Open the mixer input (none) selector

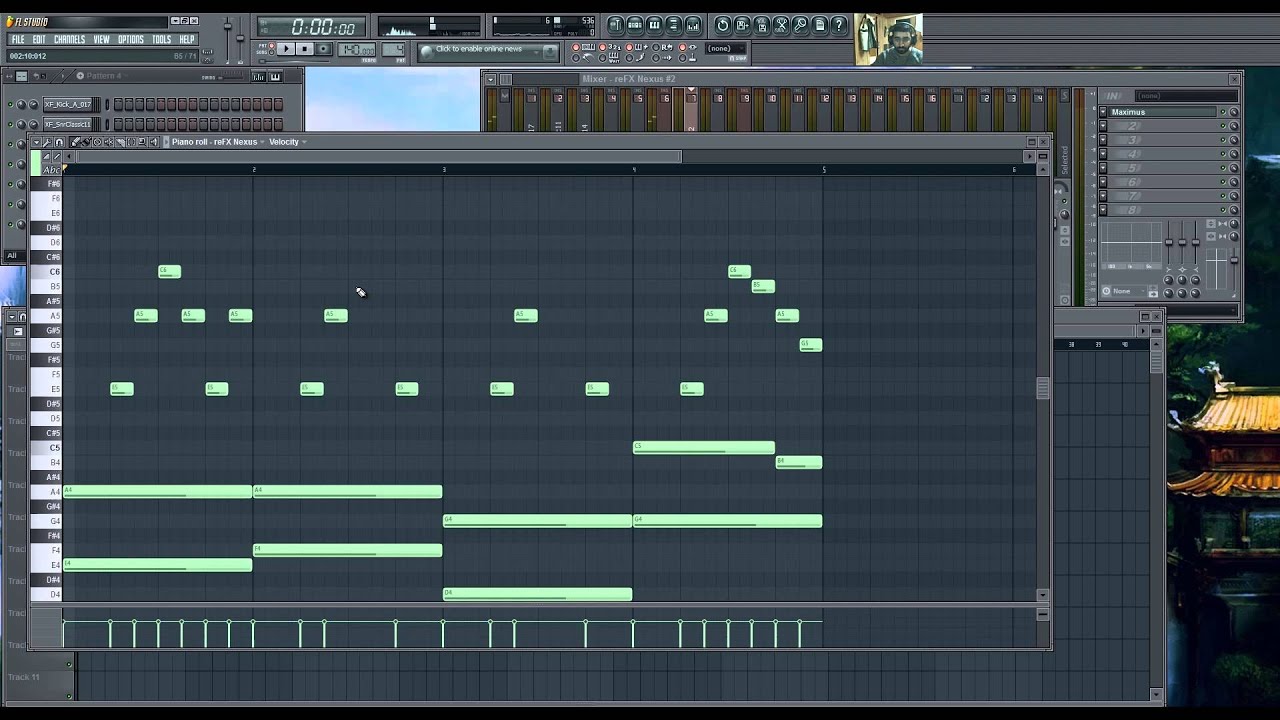pyautogui.click(x=1186, y=96)
